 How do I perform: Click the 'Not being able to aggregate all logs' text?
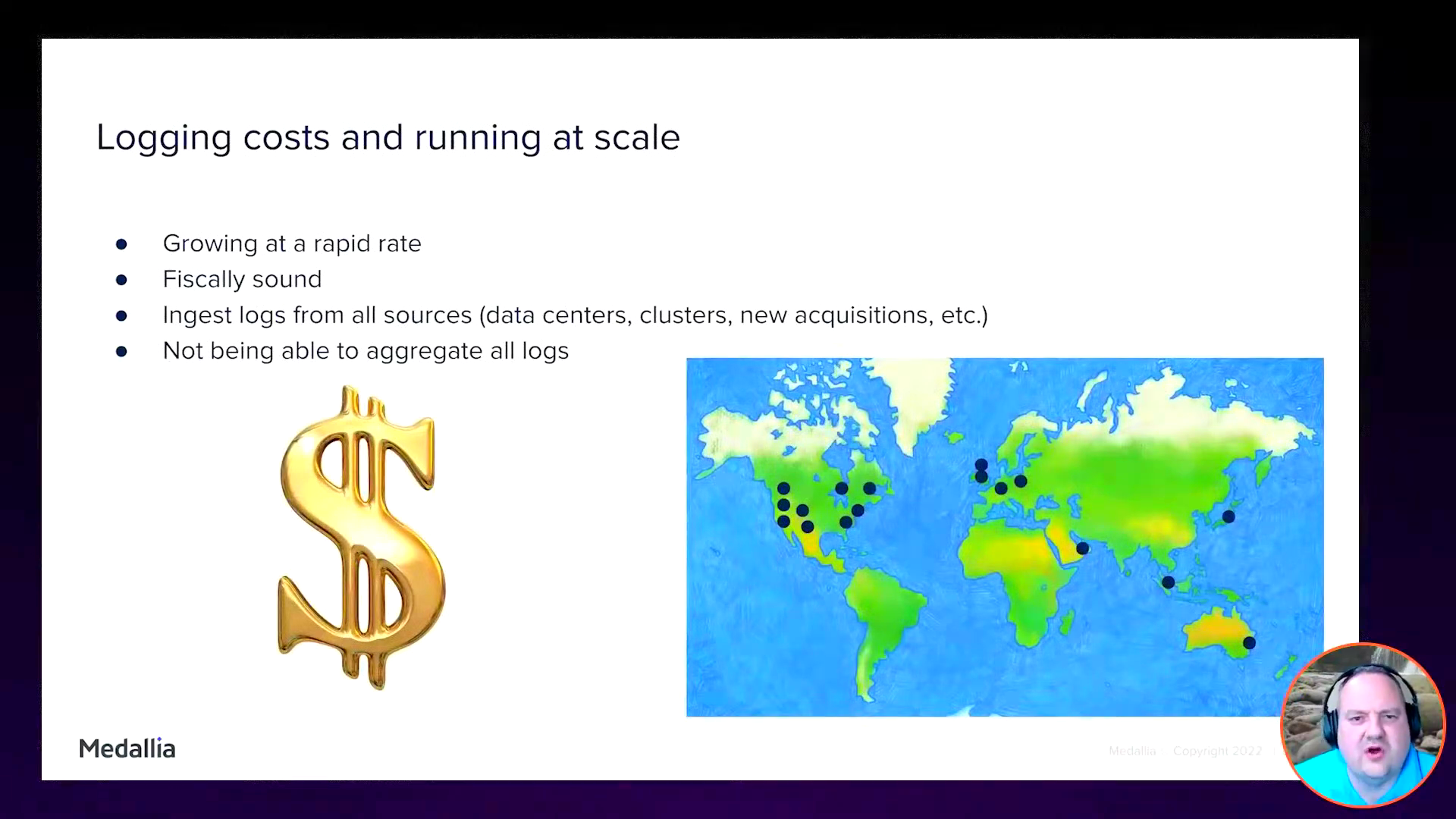coord(365,350)
